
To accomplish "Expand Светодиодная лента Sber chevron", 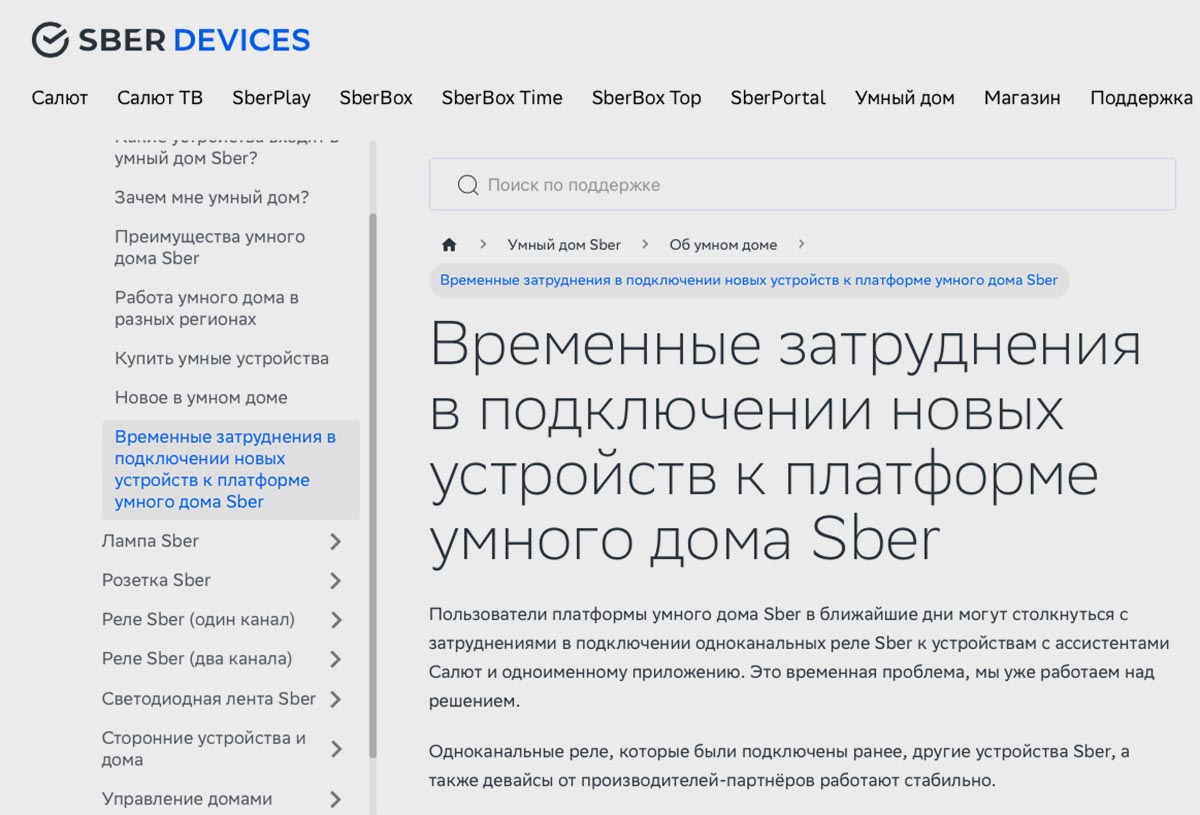I will (335, 699).
